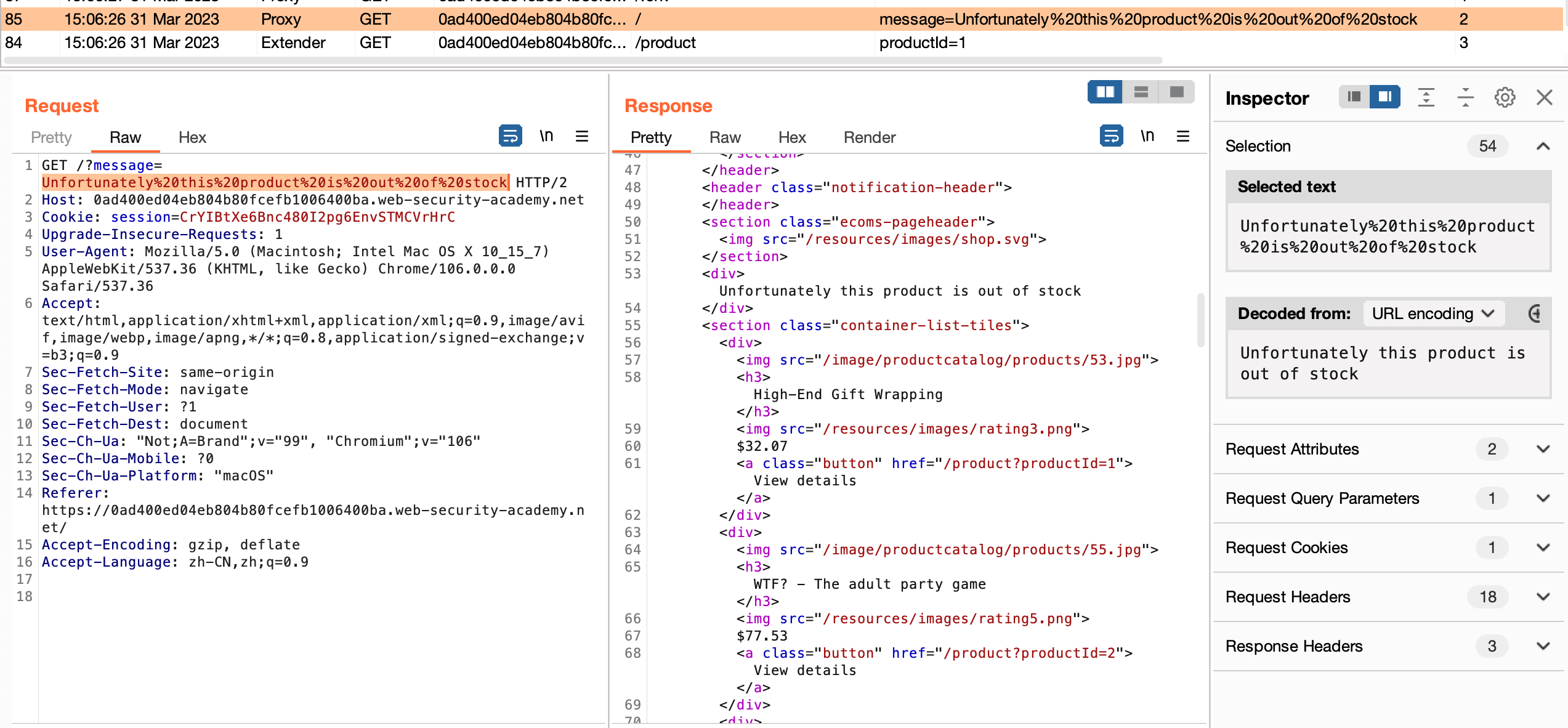The width and height of the screenshot is (1568, 728).
Task: Open the Decoded from URL encoding dropdown
Action: 1433,313
